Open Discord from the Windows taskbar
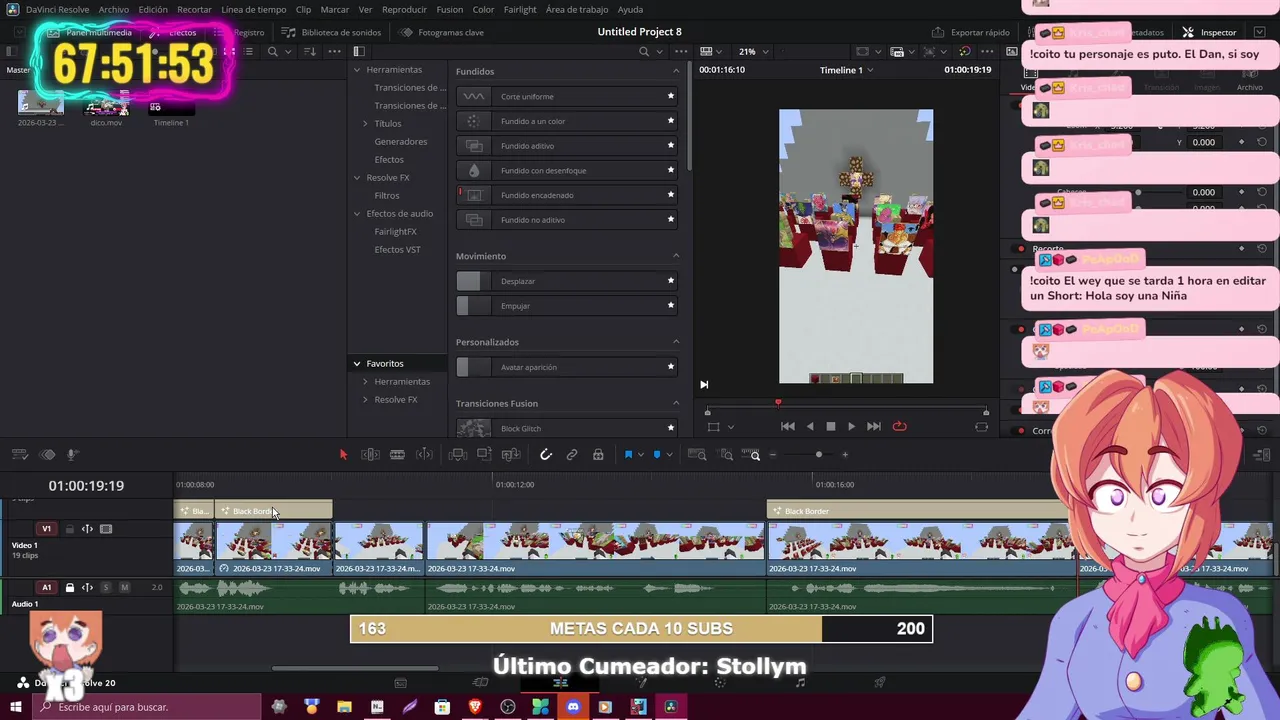The width and height of the screenshot is (1280, 720). [572, 707]
